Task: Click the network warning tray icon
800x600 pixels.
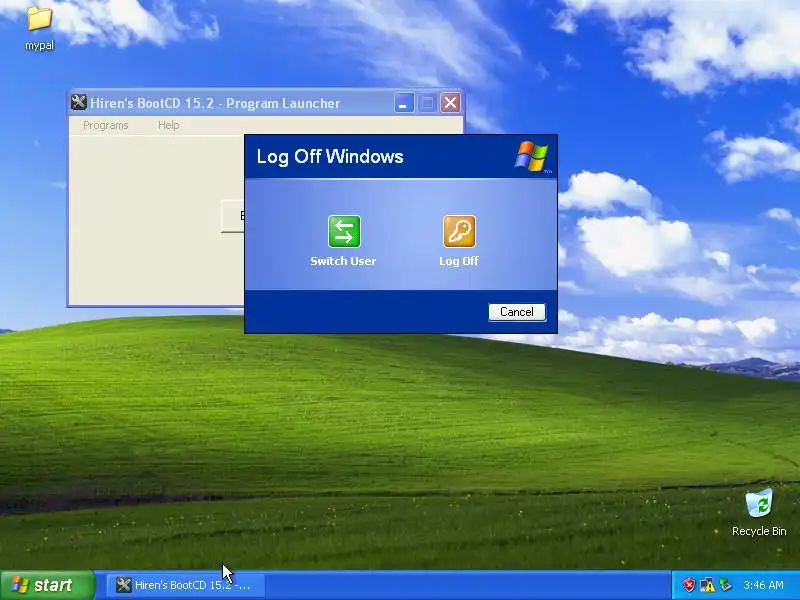Action: tap(707, 585)
